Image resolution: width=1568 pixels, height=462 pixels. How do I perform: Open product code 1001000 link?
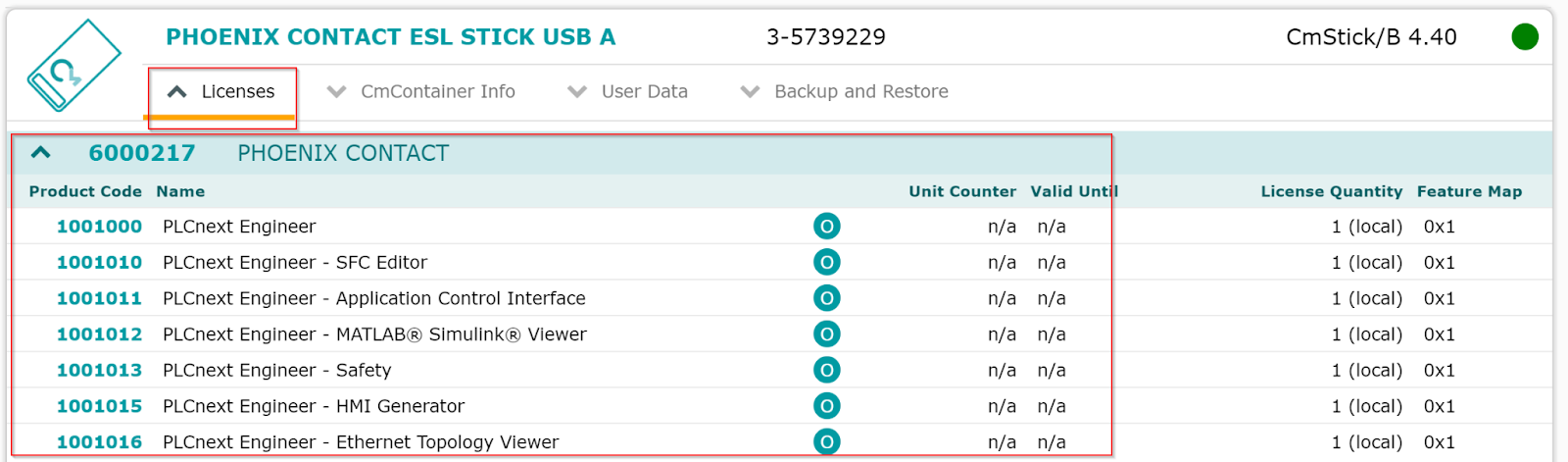pos(99,227)
